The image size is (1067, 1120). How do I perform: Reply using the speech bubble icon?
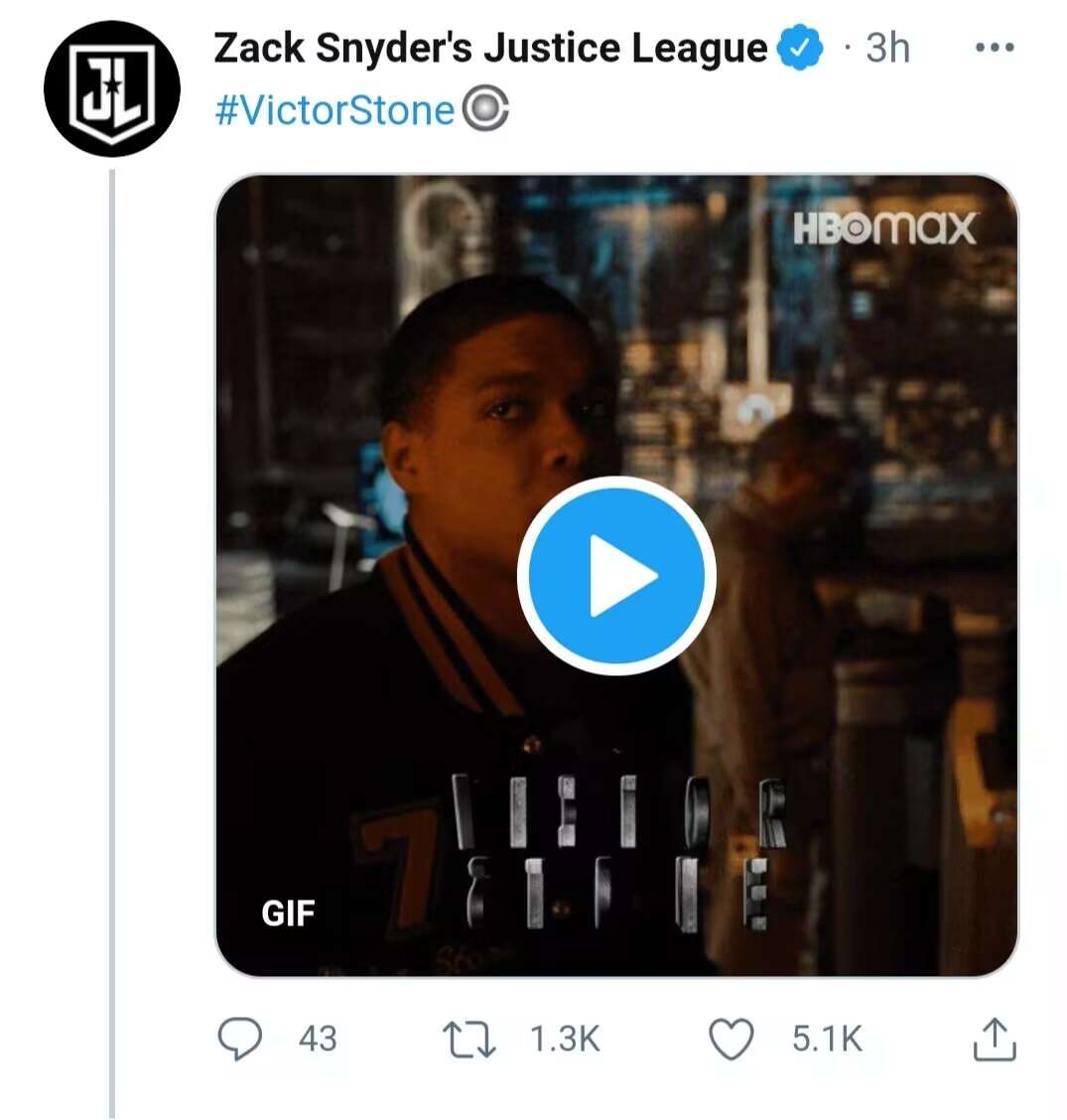pyautogui.click(x=239, y=1040)
